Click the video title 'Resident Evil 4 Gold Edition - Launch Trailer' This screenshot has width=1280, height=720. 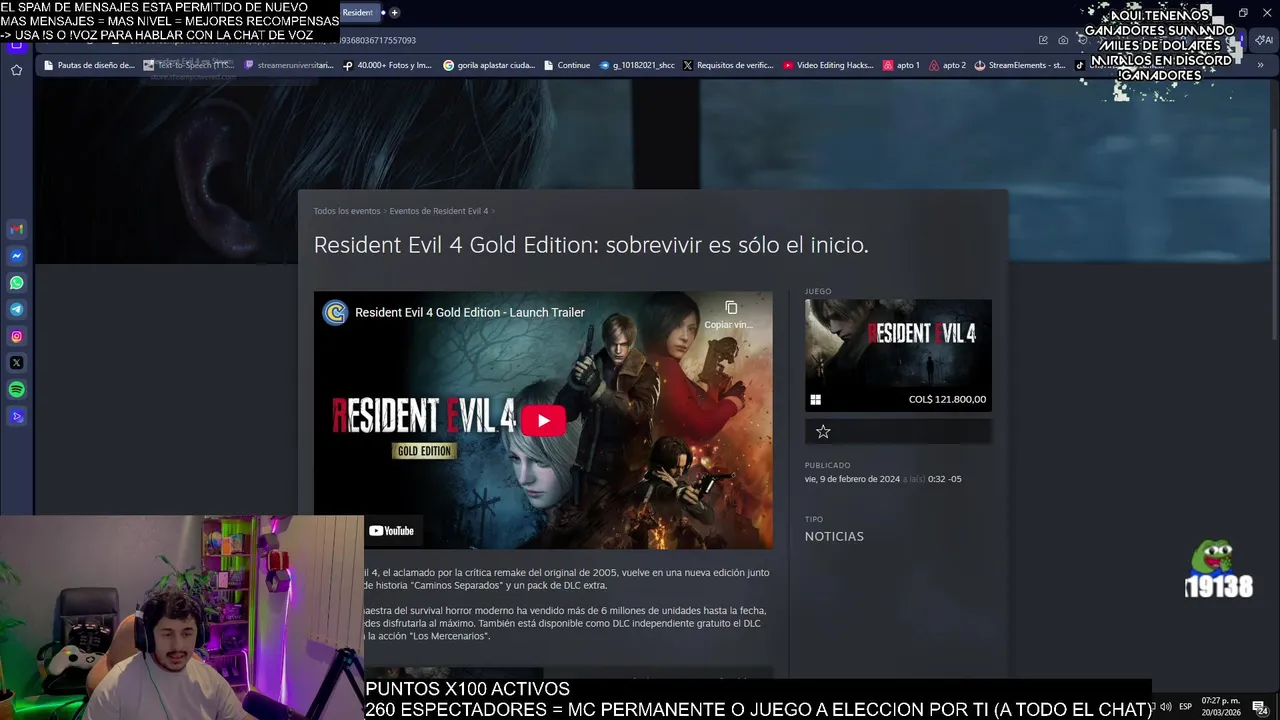tap(470, 312)
